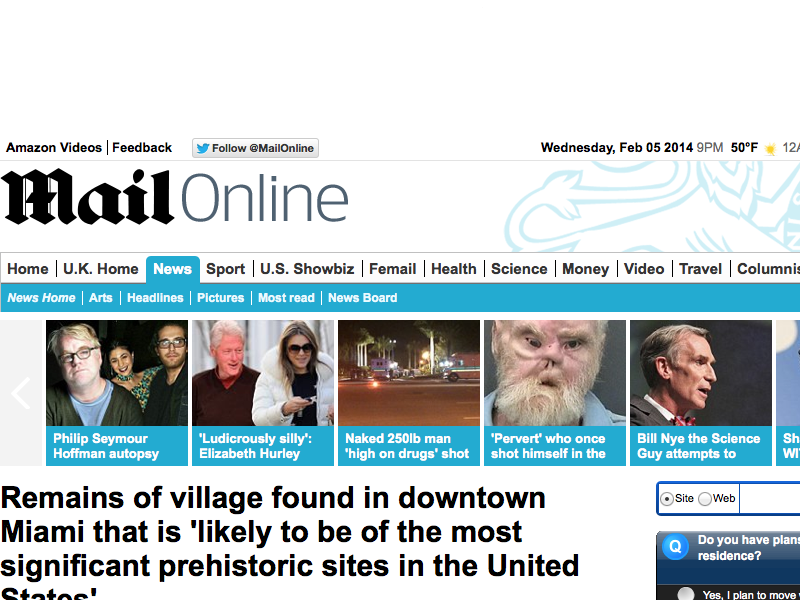The height and width of the screenshot is (600, 800).
Task: Open Philip Seymour Hoffman autopsy story
Action: 117,393
